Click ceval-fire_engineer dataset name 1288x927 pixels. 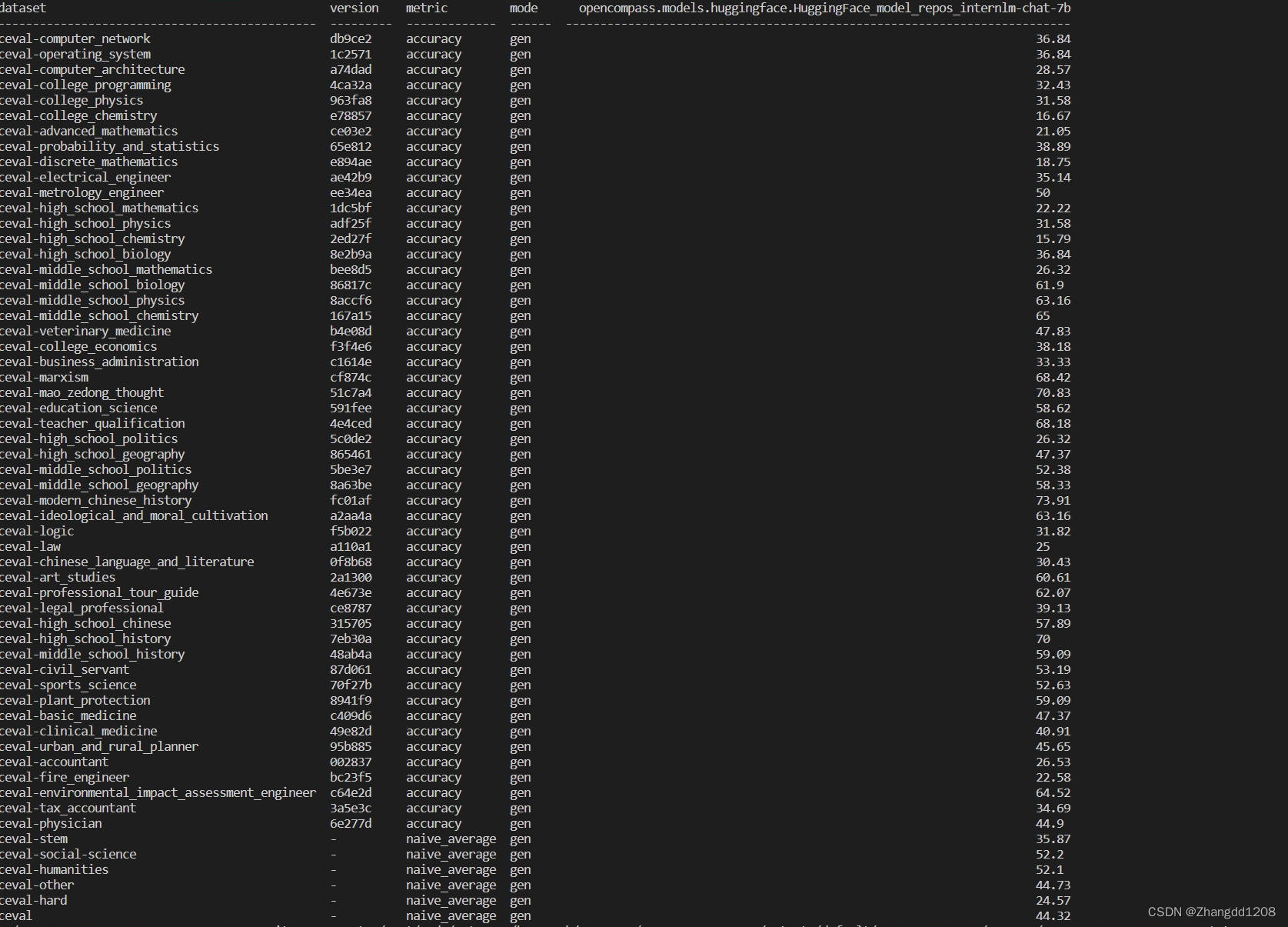(65, 777)
